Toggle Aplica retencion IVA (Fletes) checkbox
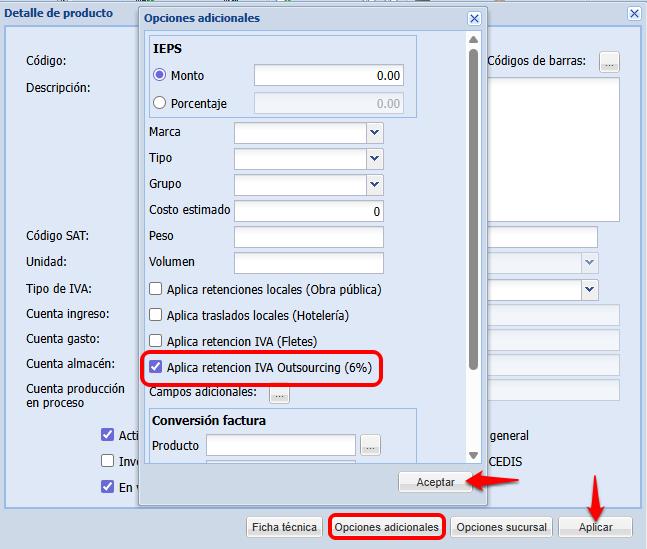The width and height of the screenshot is (647, 549). [x=156, y=341]
